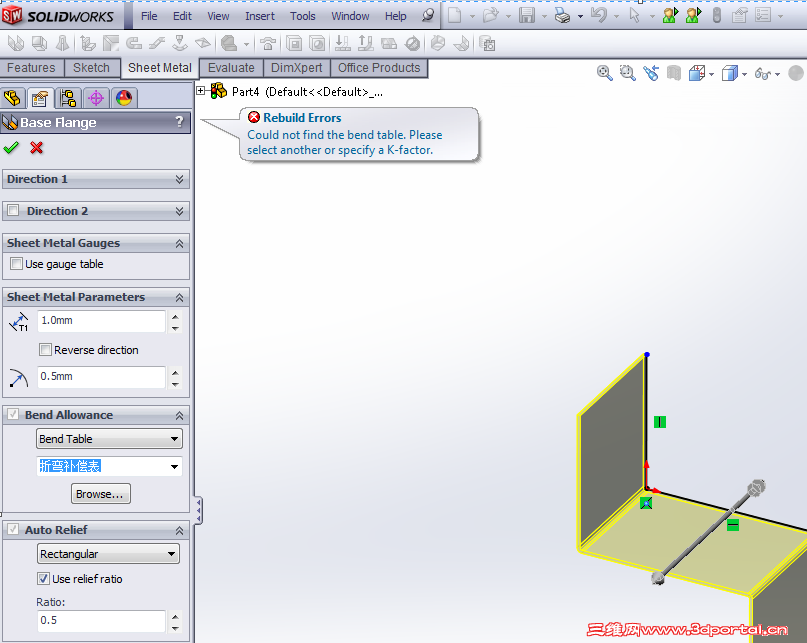
Task: Open the File menu
Action: (x=149, y=16)
